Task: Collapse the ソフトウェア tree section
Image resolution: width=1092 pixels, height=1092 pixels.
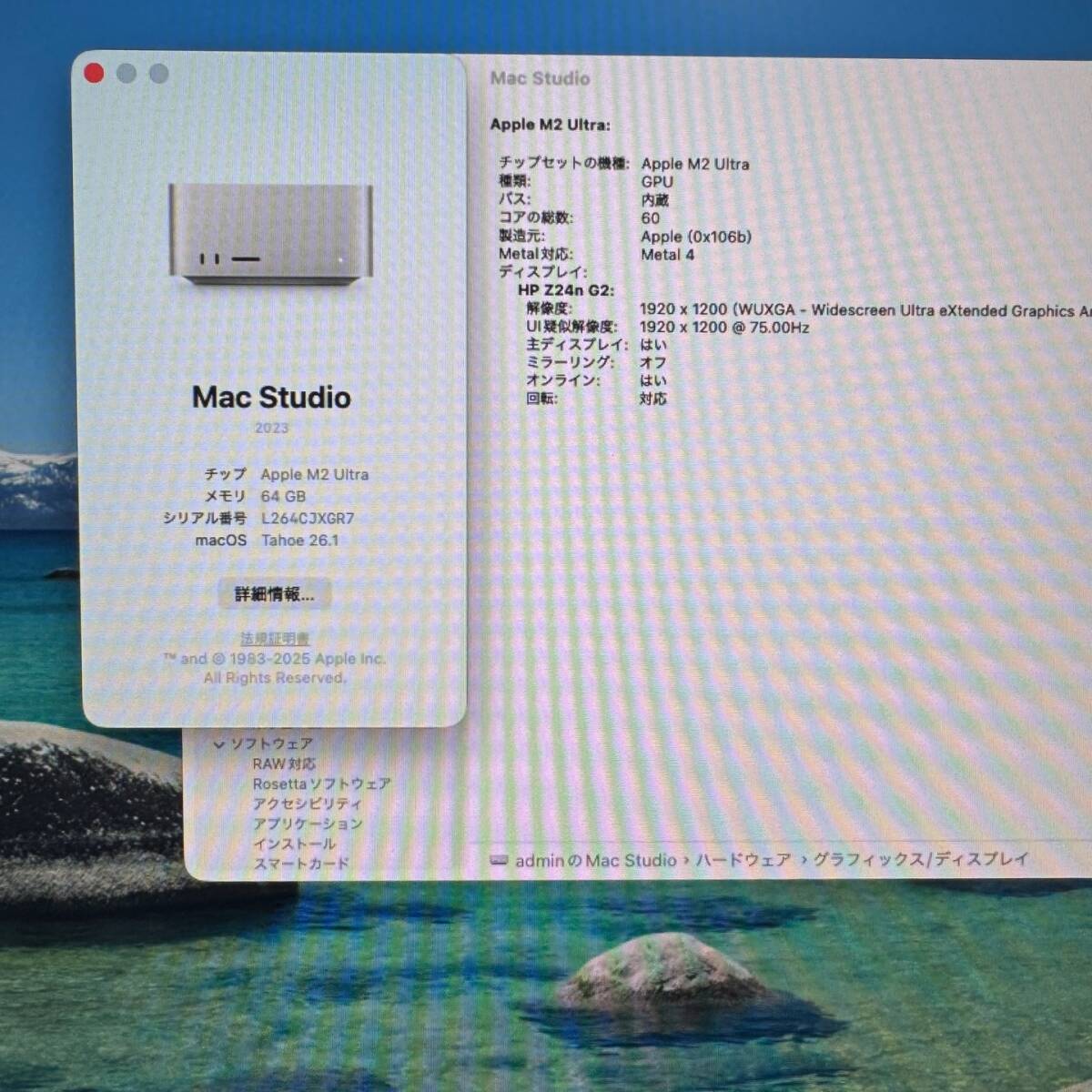Action: 218,744
